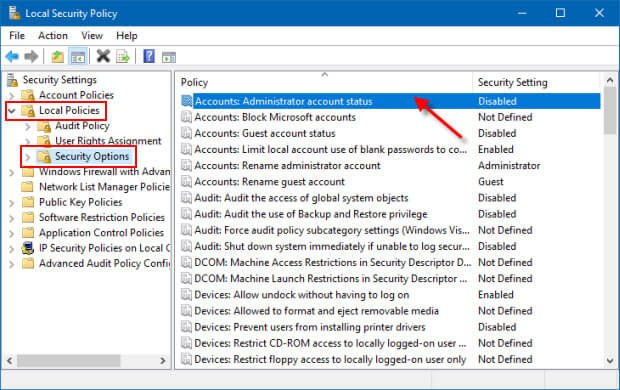This screenshot has height=390, width=620.
Task: Click the Network List Manager Policies folder icon
Action: coord(28,187)
